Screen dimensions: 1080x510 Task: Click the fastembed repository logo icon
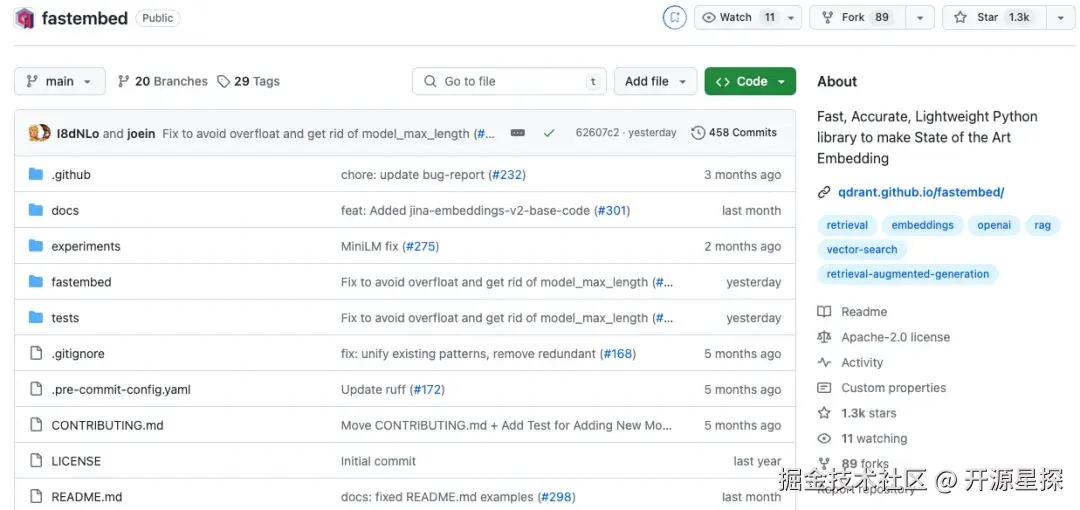(24, 19)
